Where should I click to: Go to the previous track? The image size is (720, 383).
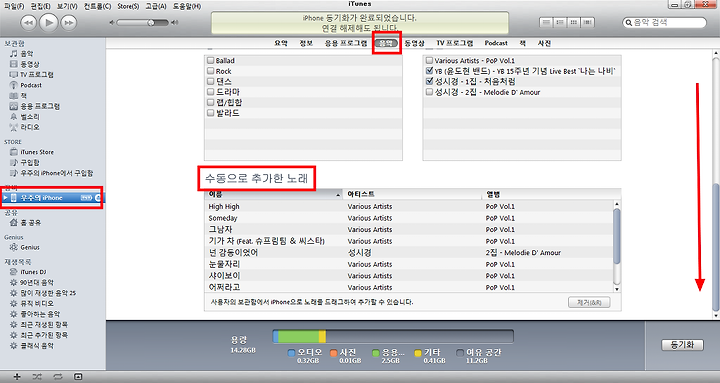(28, 23)
